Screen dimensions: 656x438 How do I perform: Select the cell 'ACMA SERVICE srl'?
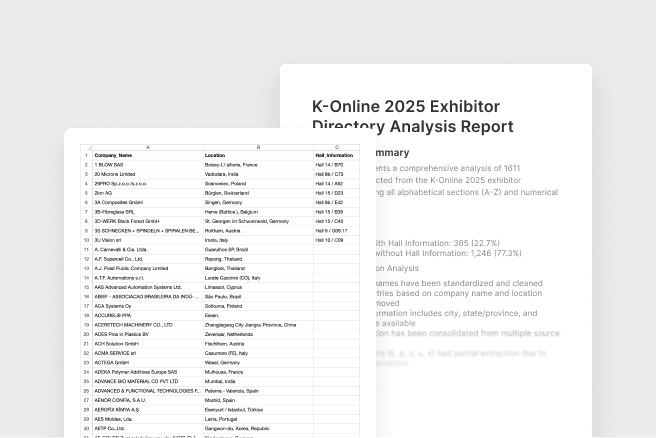[x=148, y=353]
